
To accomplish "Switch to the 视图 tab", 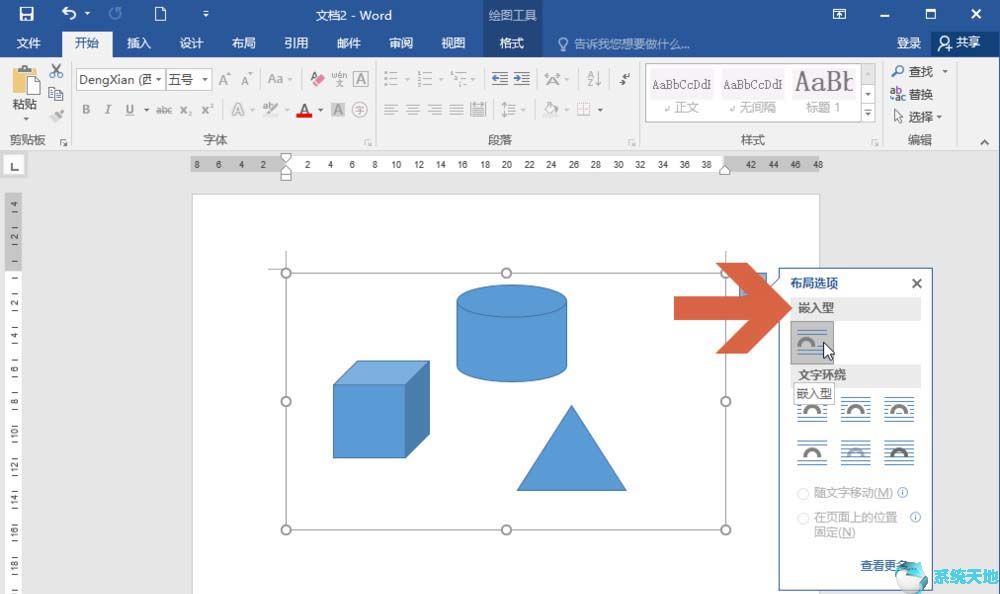I will (453, 43).
